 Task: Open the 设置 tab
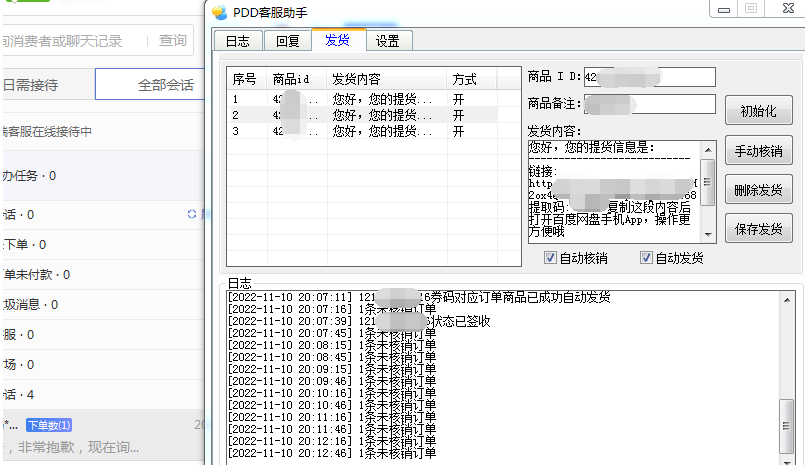388,41
